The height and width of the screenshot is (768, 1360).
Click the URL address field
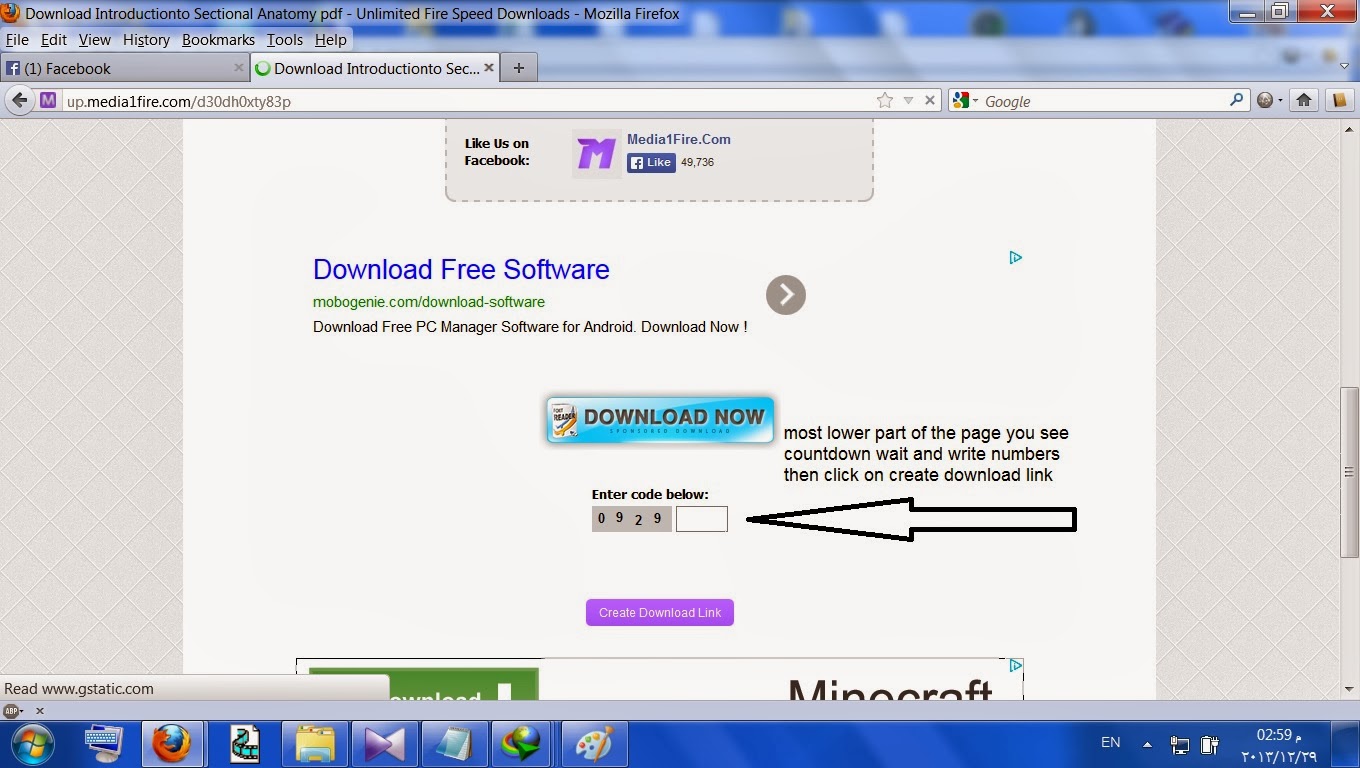468,101
